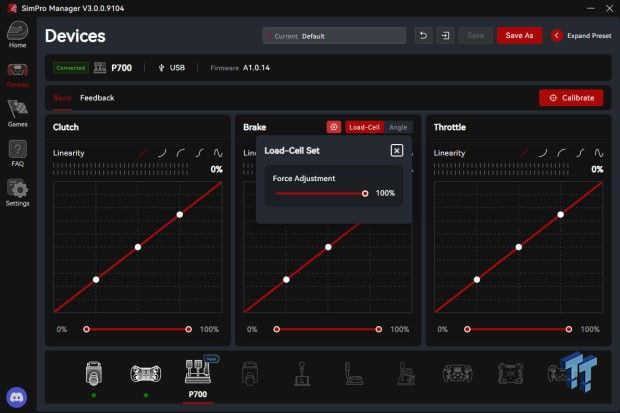Click the Save As button
Screen dimensions: 620x413
[x=519, y=36]
